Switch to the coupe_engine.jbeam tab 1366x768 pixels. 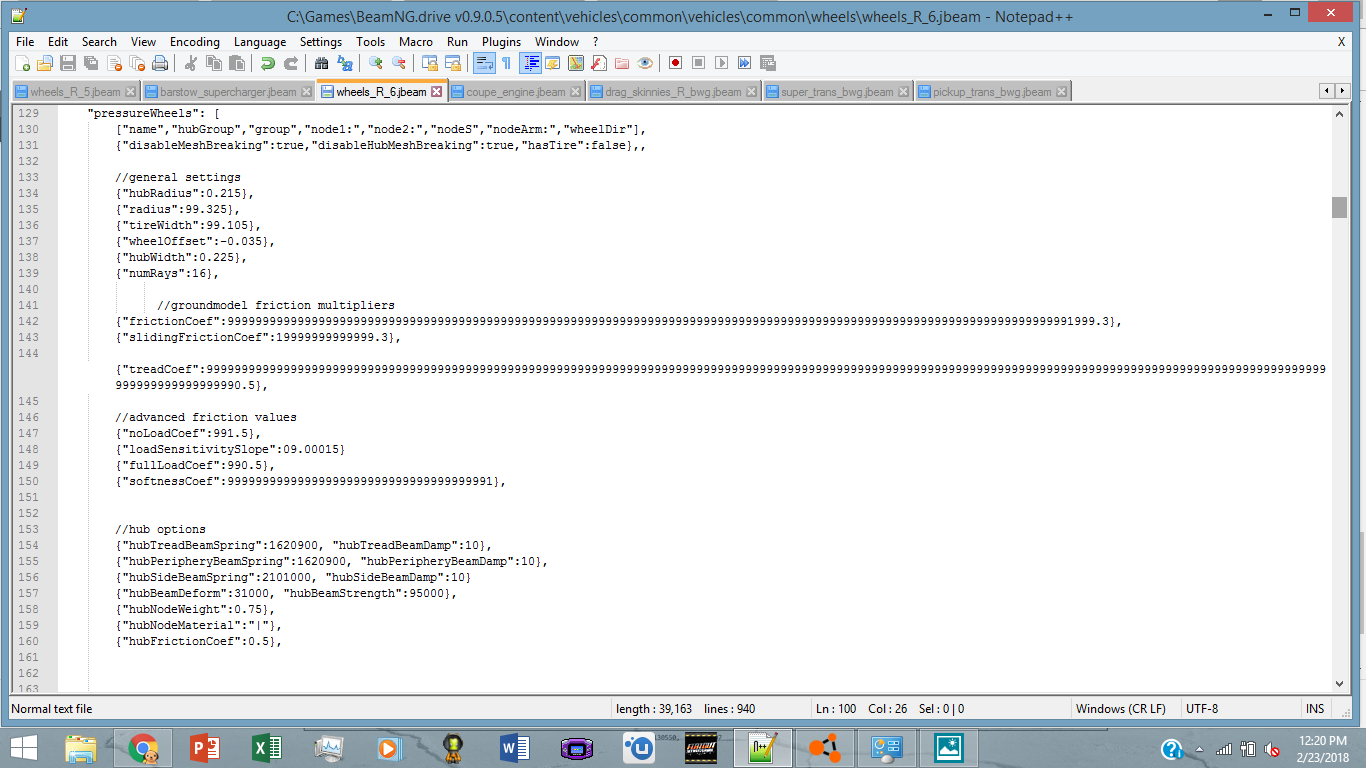click(516, 92)
